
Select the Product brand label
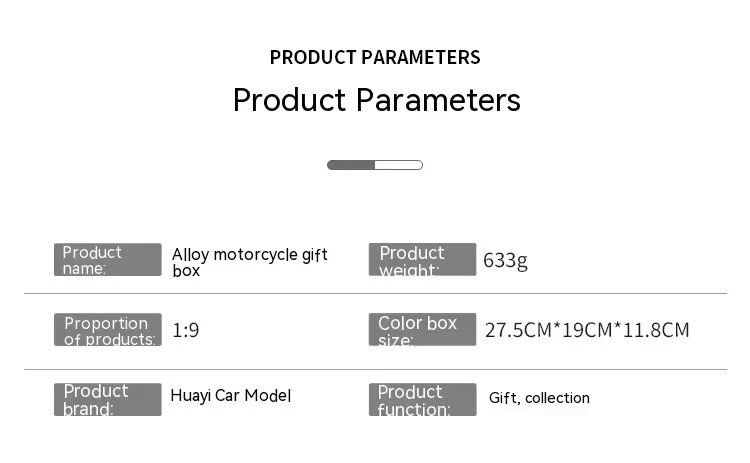coord(107,399)
